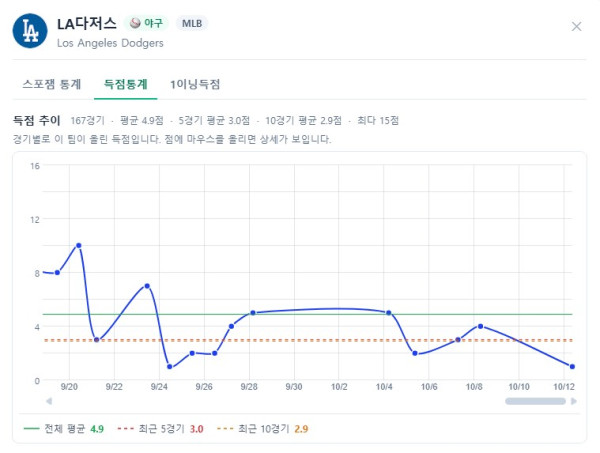Close the team stats panel

coord(576,26)
